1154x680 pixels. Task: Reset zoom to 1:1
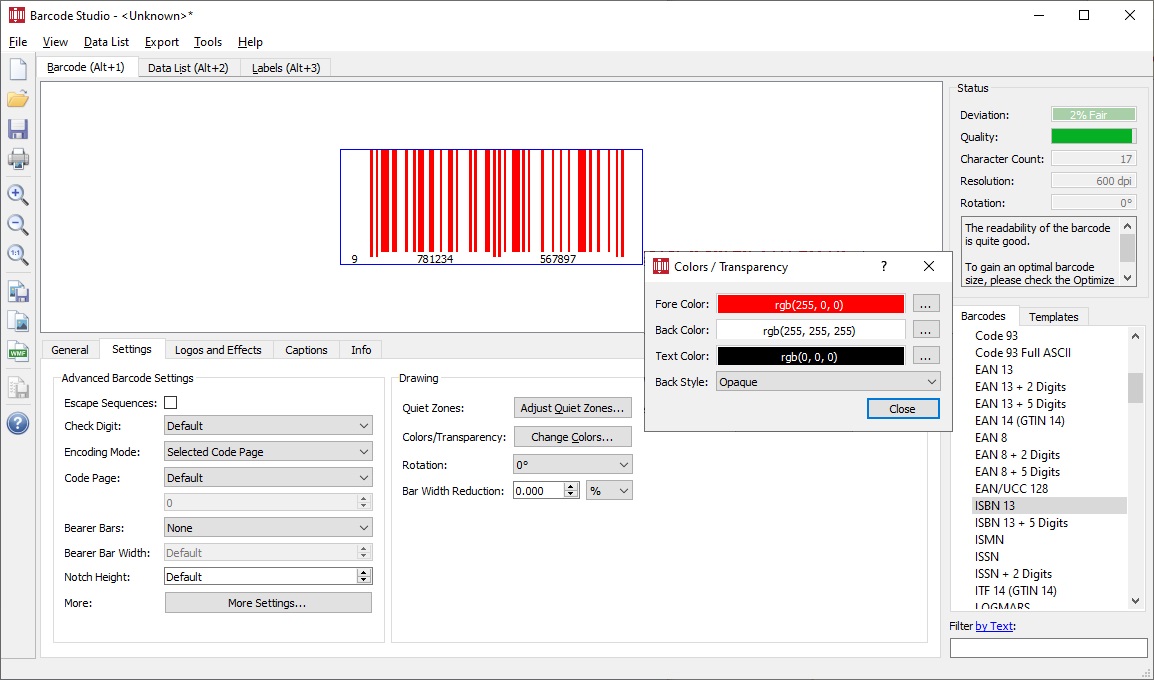pos(18,255)
